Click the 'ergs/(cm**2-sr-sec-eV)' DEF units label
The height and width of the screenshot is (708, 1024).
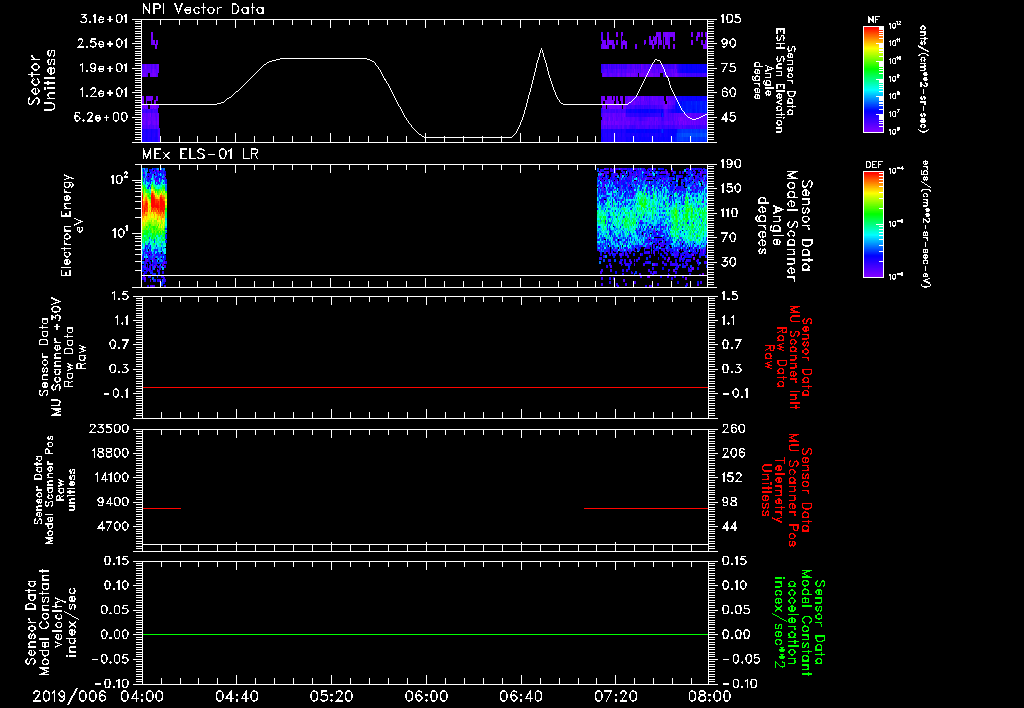(927, 224)
